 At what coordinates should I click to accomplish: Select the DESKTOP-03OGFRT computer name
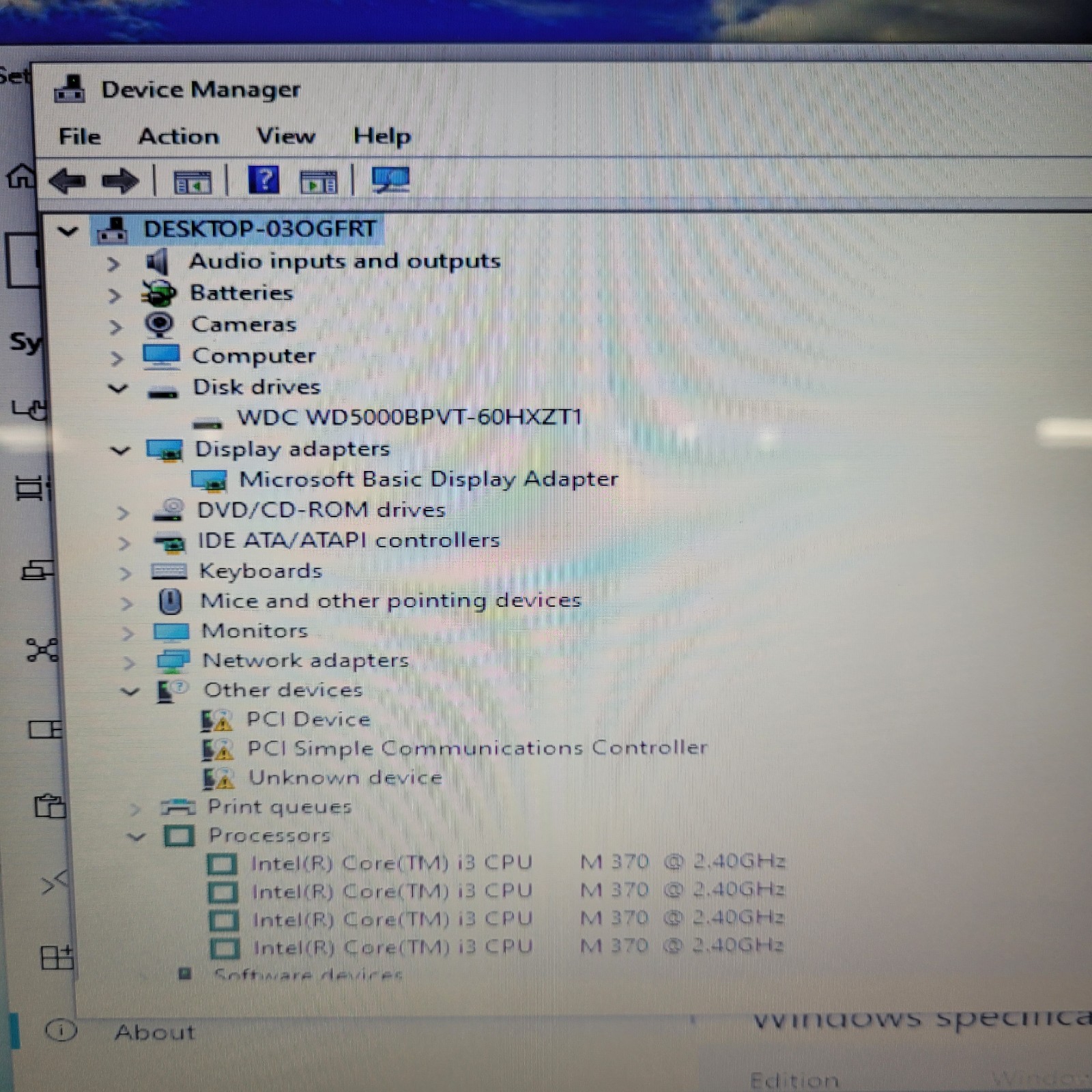pos(260,229)
